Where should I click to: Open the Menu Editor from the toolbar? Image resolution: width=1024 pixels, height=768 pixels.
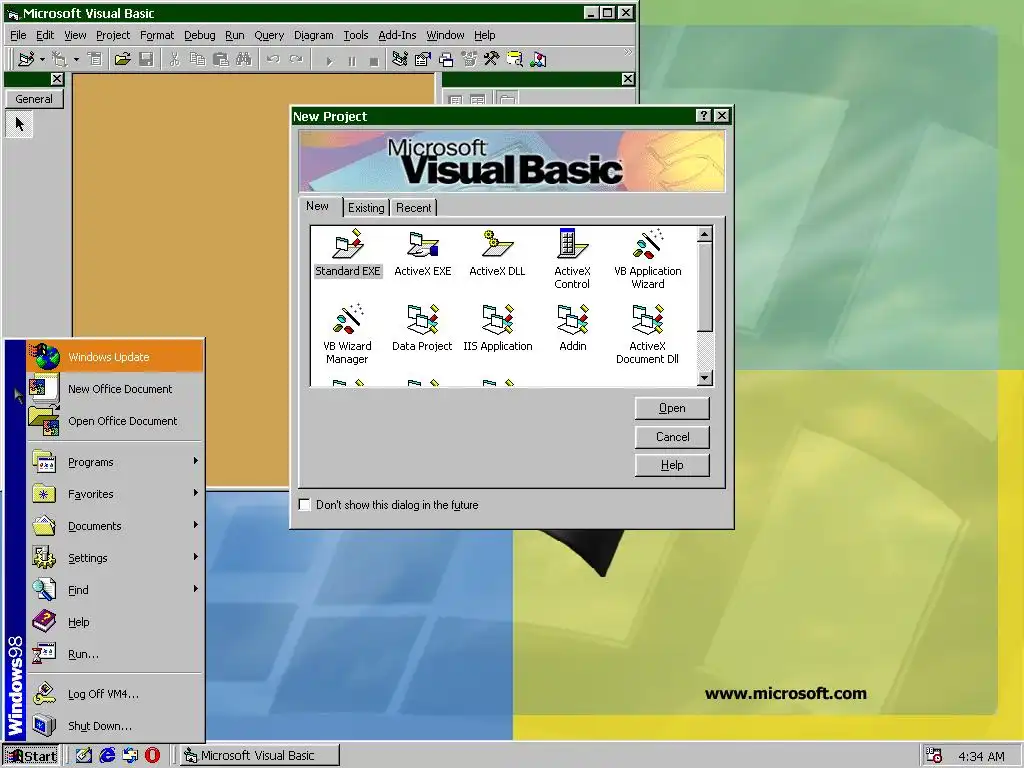(x=95, y=59)
